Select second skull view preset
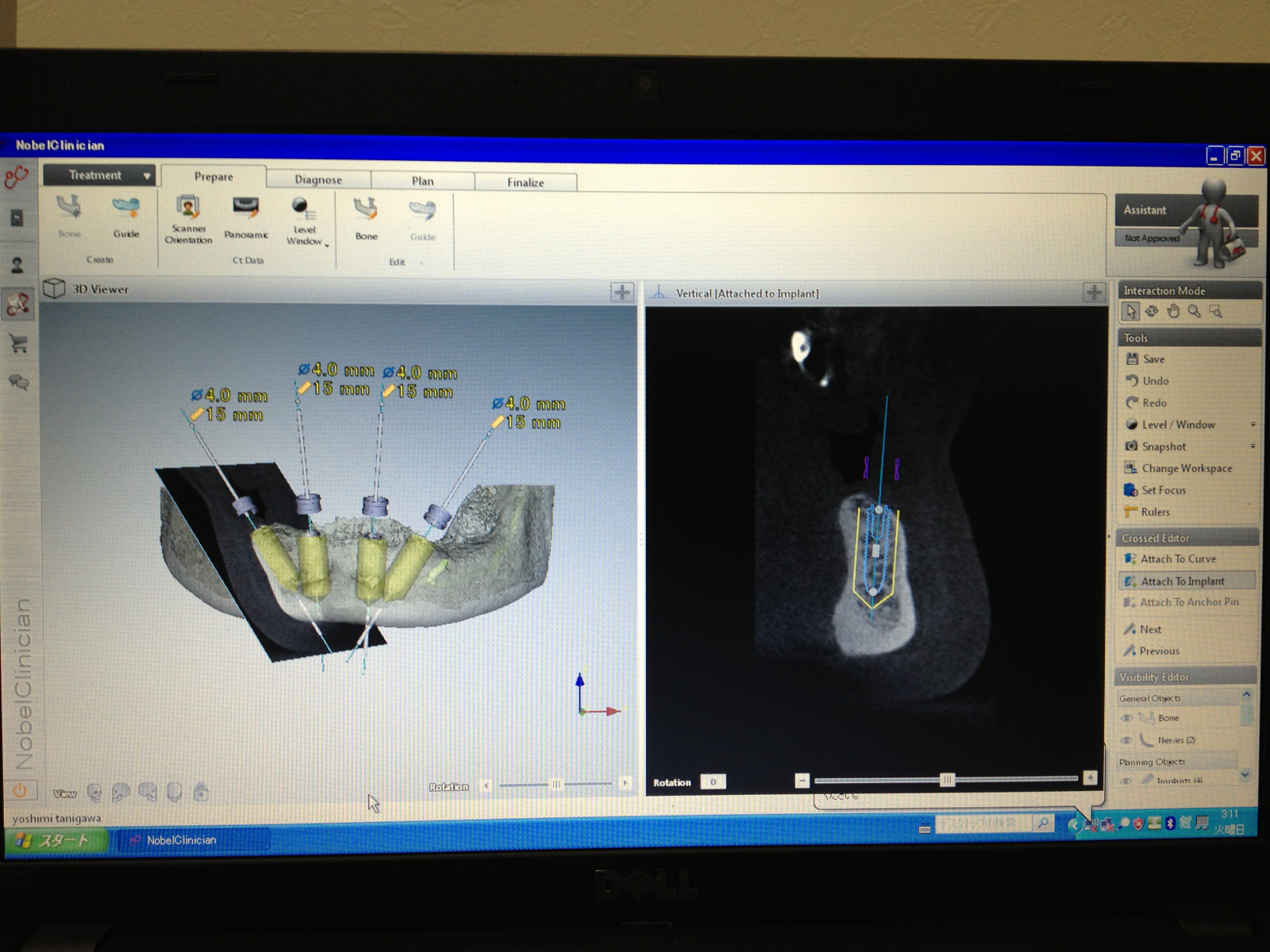 (x=121, y=792)
